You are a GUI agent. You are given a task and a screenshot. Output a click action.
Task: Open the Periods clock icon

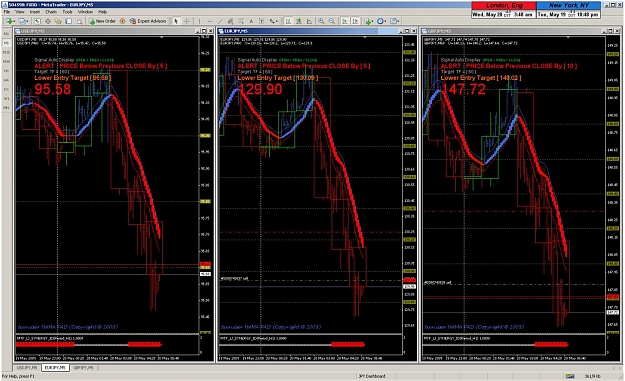[x=380, y=21]
